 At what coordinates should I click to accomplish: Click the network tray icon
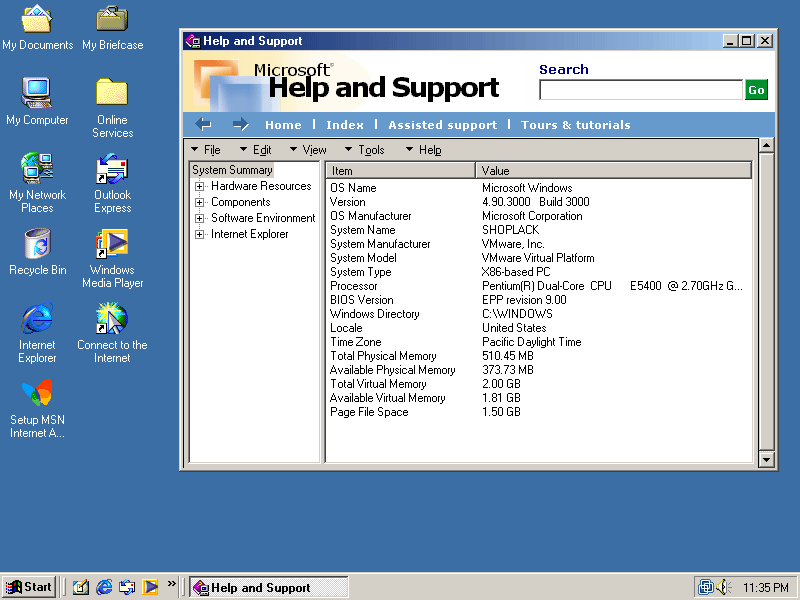click(706, 587)
